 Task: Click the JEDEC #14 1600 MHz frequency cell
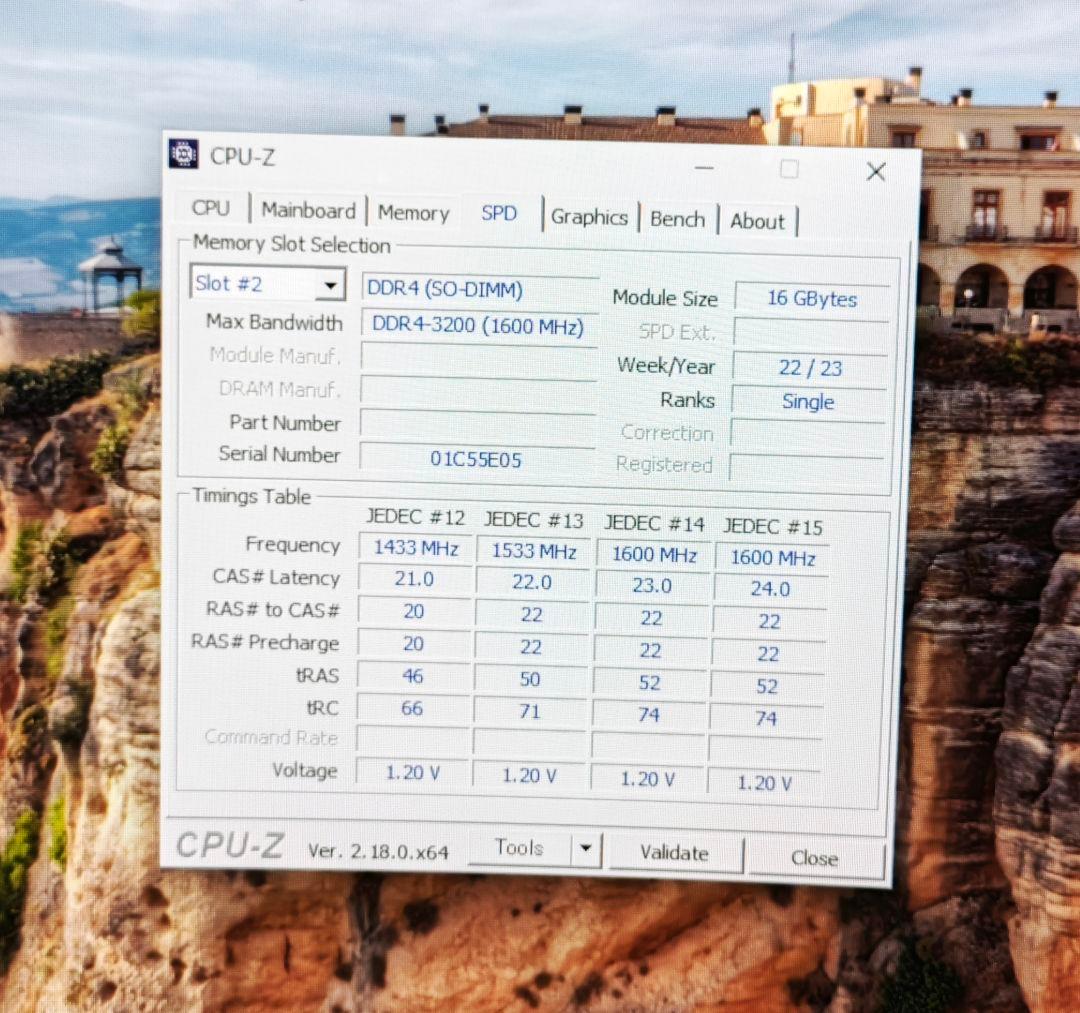pyautogui.click(x=654, y=554)
